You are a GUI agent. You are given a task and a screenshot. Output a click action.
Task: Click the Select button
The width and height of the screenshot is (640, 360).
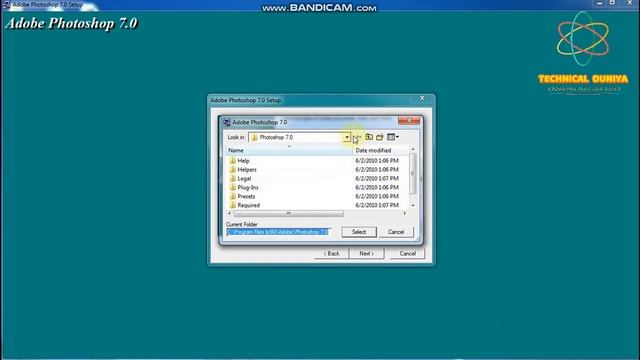359,232
